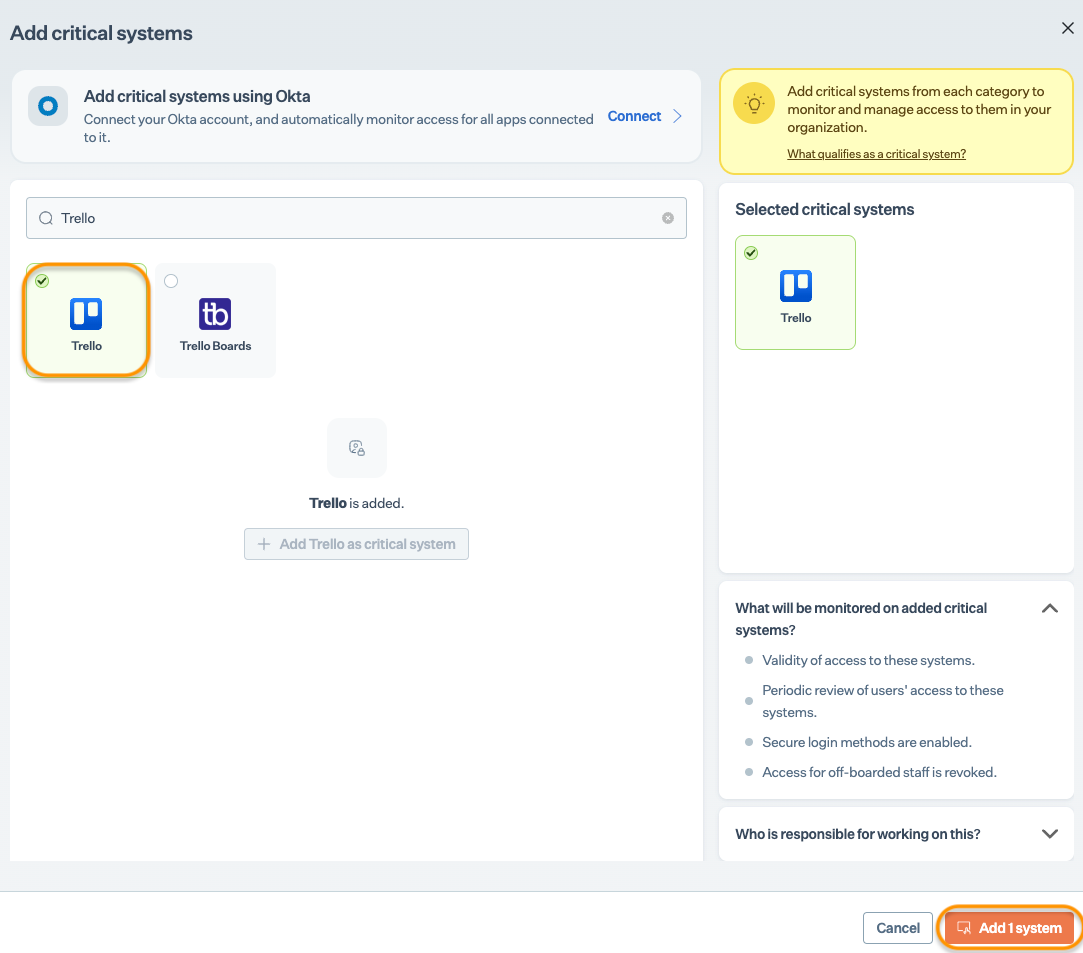Clear the search field text

tap(668, 218)
